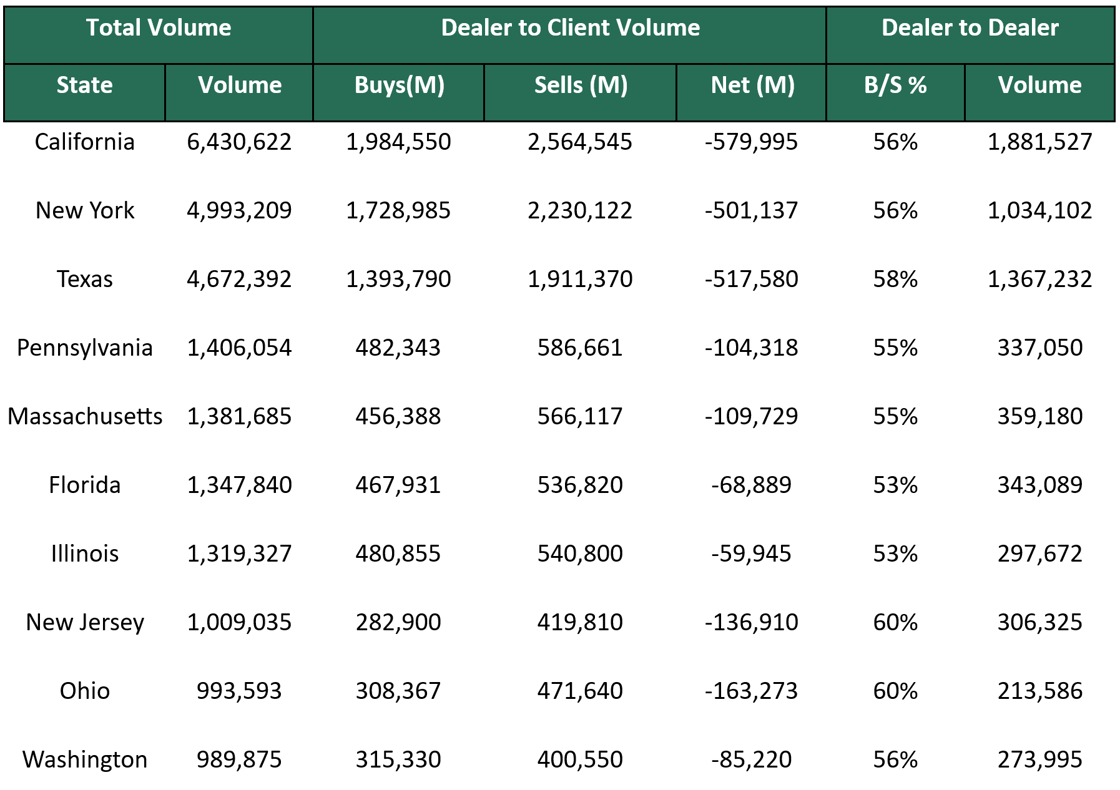Viewport: 1120px width, 790px height.
Task: Click New Jersey buys value 282,900
Action: coord(399,622)
